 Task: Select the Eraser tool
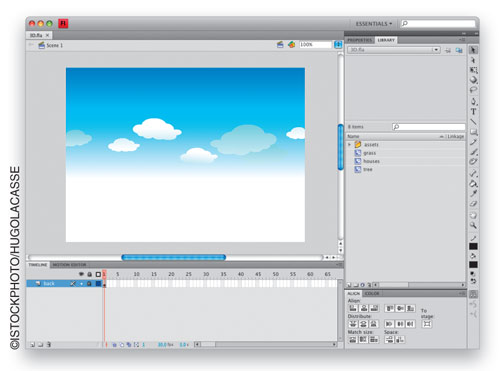pos(473,204)
